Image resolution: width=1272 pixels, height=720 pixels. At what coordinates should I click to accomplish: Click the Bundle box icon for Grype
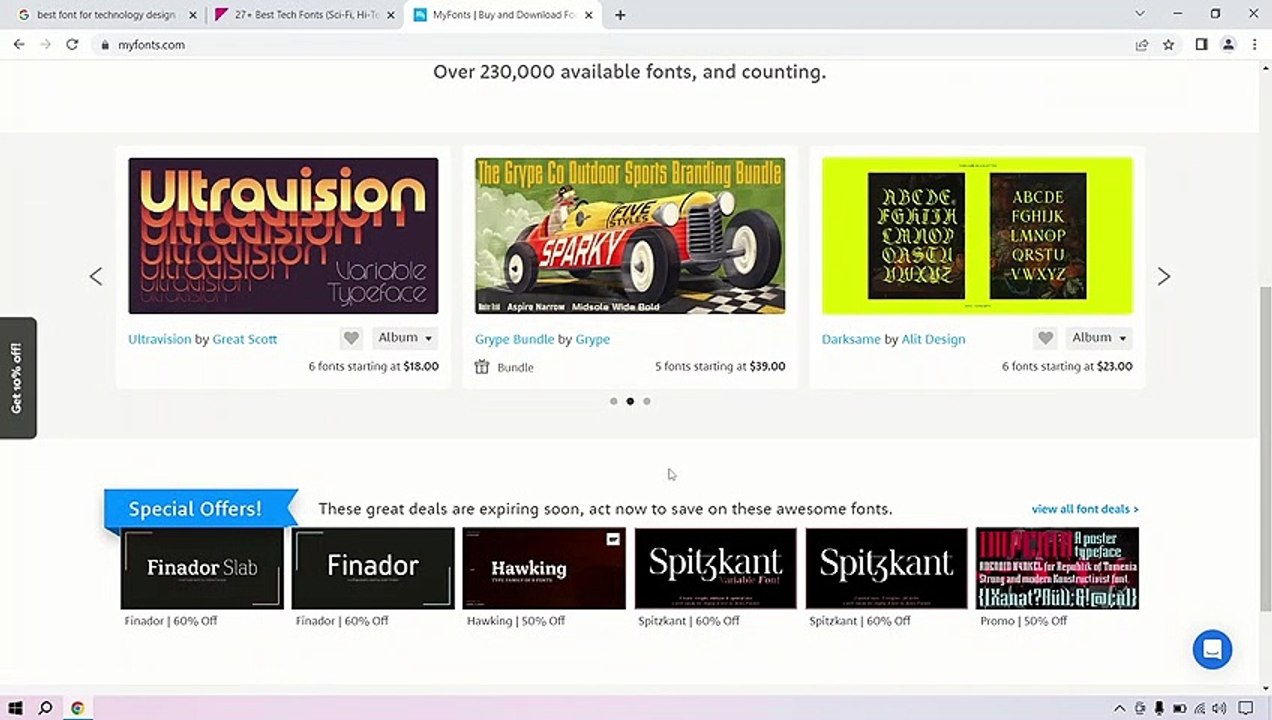coord(482,367)
